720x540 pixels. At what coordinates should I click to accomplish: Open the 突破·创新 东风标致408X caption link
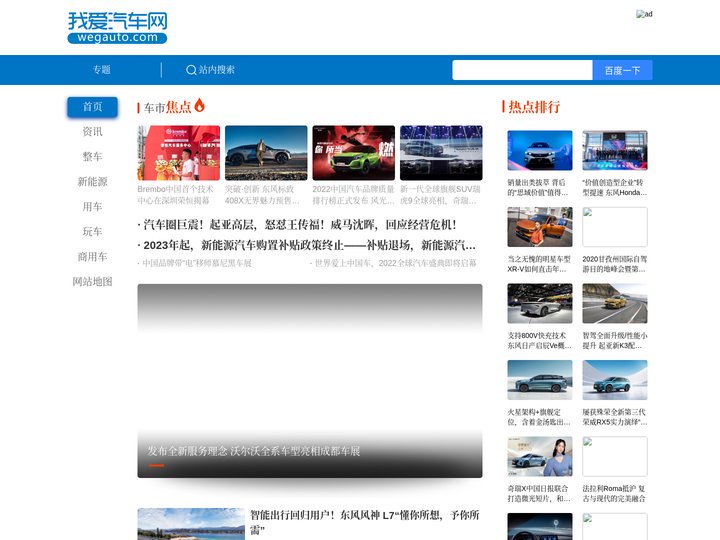pyautogui.click(x=262, y=195)
